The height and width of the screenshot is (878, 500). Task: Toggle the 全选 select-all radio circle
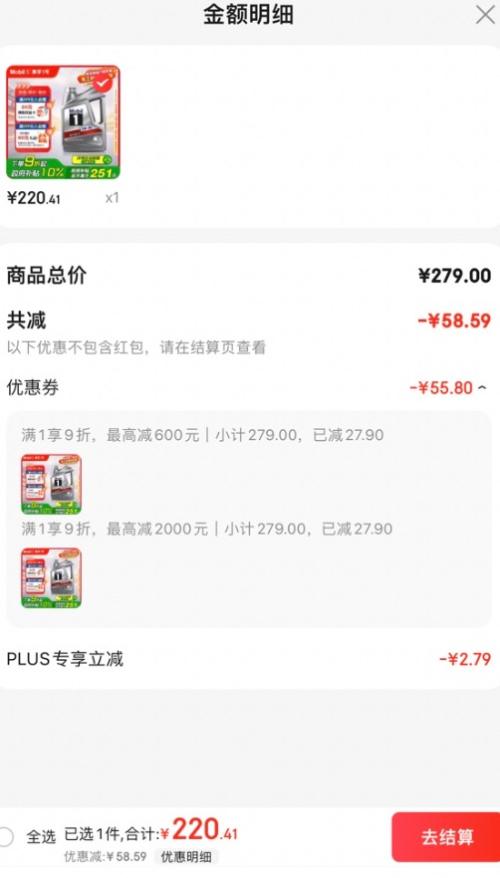6,837
